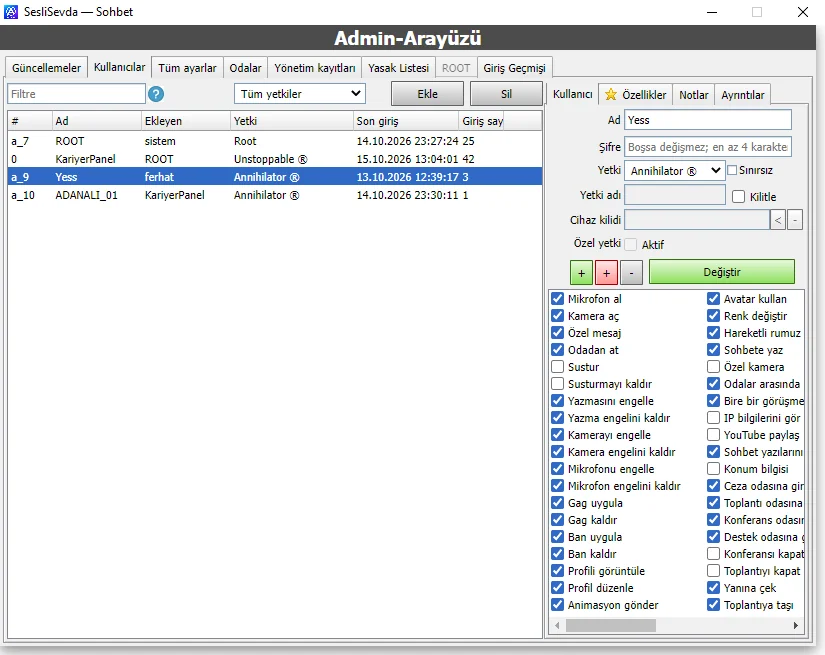Open the Tüm yetkiler filter dropdown
The width and height of the screenshot is (825, 655).
click(x=300, y=94)
